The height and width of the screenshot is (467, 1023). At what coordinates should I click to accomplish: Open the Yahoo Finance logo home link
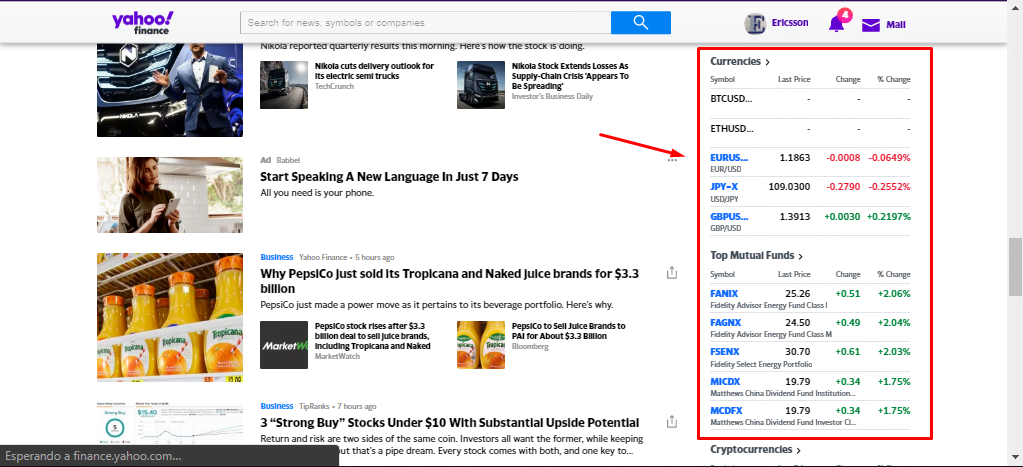pos(142,22)
